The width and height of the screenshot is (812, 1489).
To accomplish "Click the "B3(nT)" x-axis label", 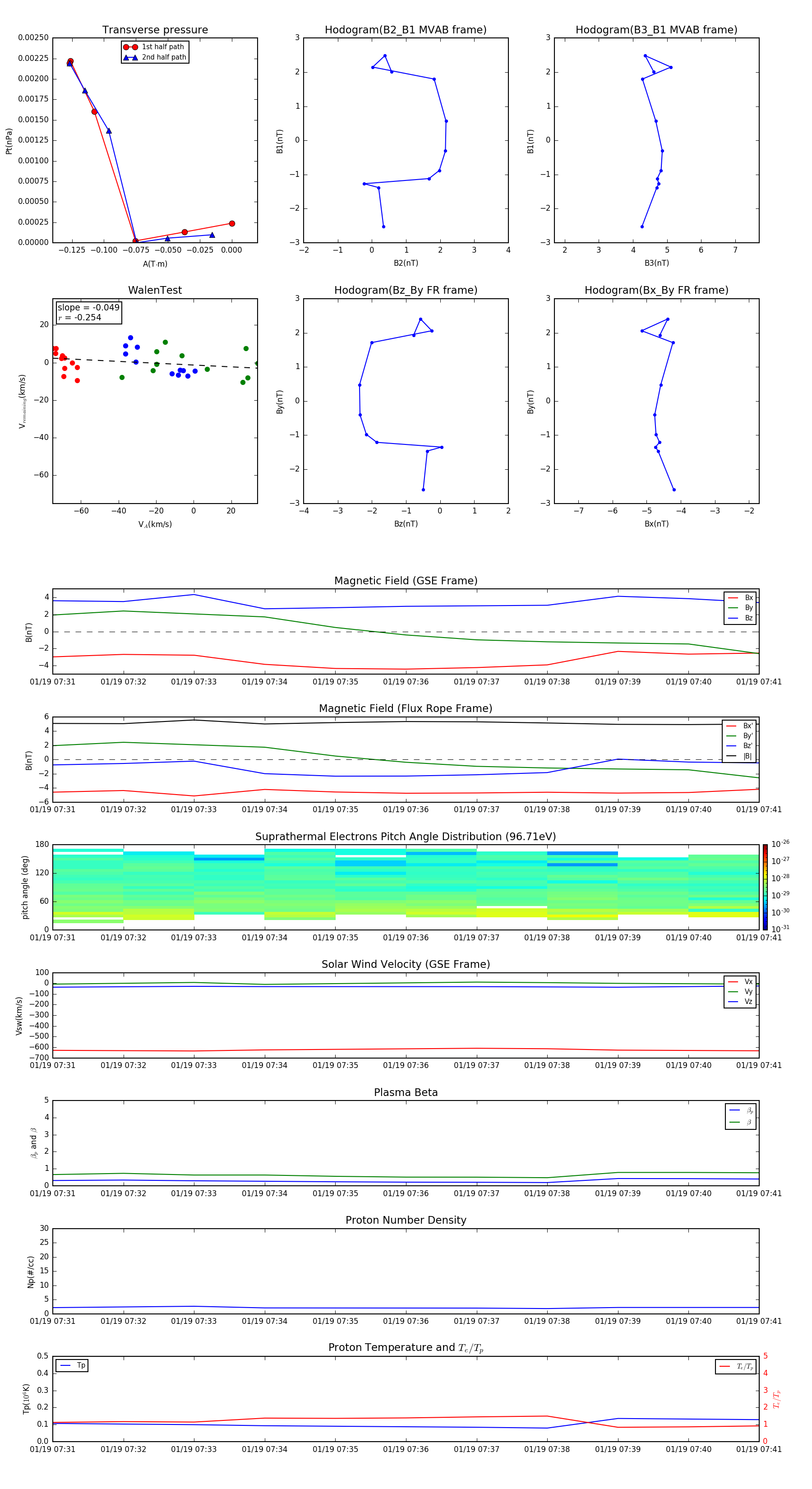I will [656, 263].
